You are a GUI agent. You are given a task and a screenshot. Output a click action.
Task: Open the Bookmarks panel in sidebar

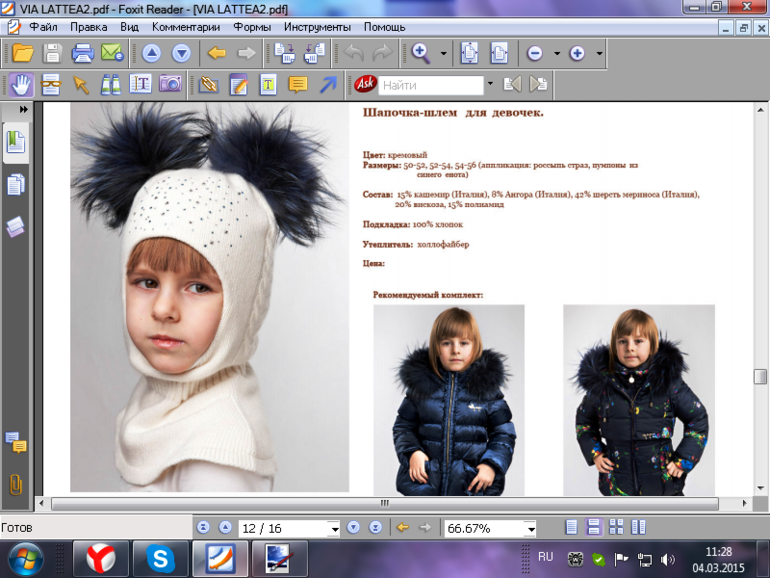point(16,140)
